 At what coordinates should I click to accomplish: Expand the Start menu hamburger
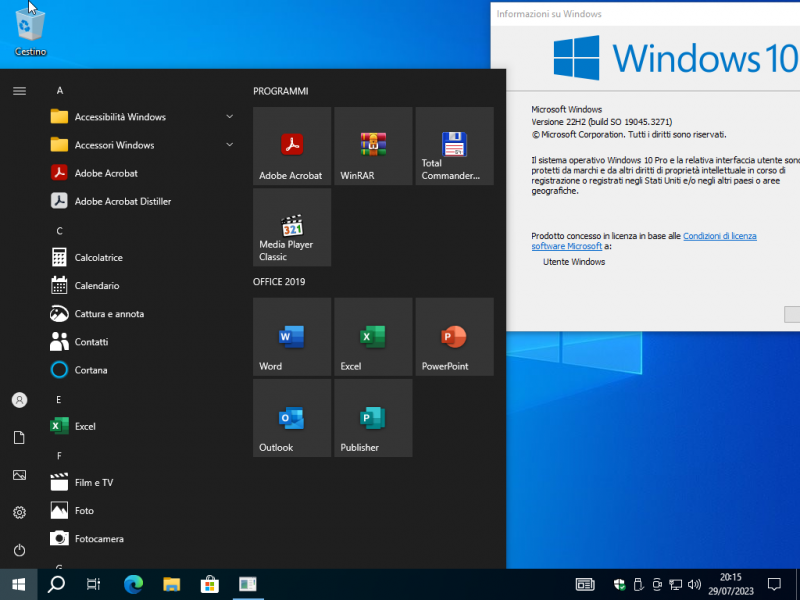(18, 90)
